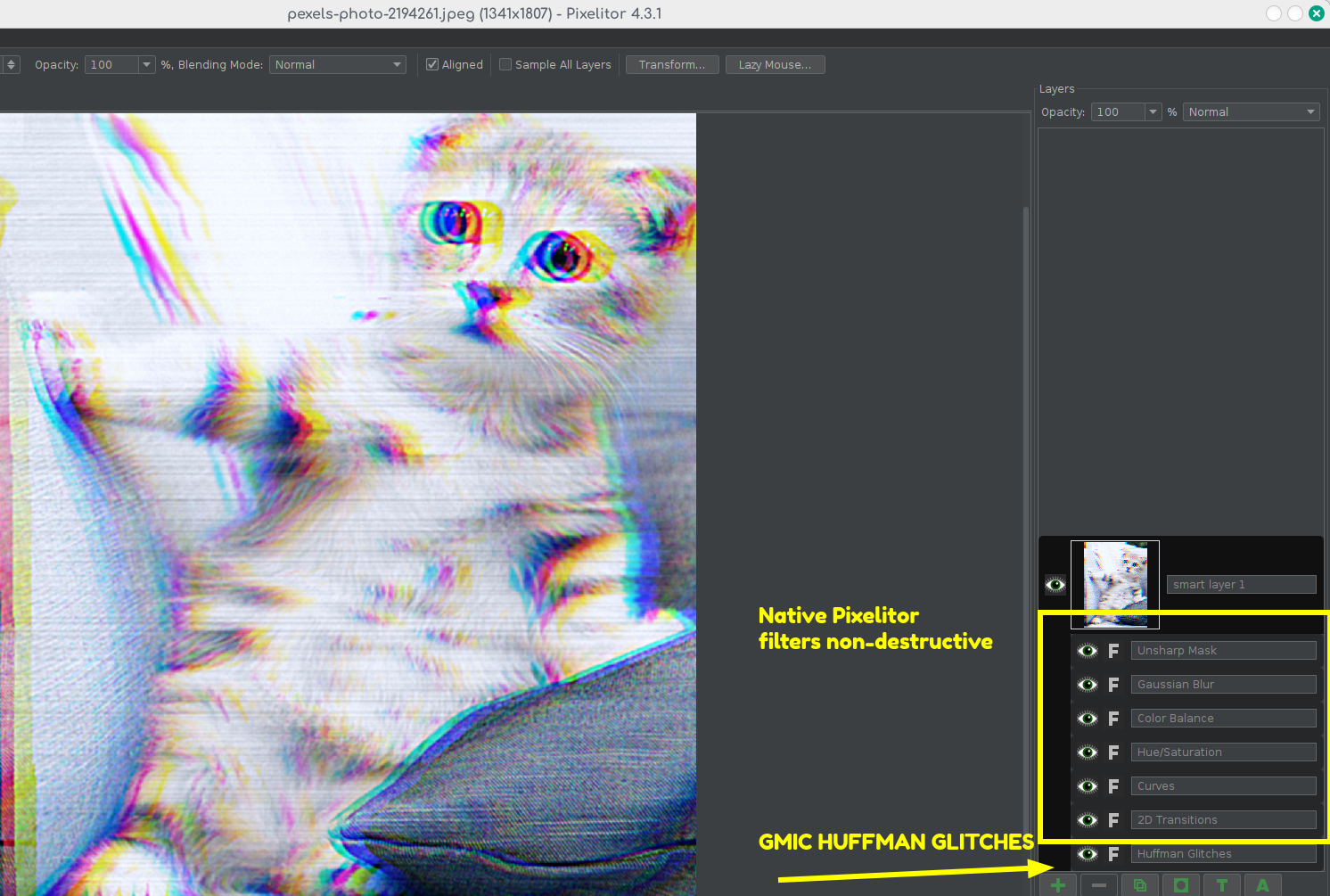Click the F filter icon beside Hue/Saturation
The image size is (1330, 896).
pos(1113,752)
